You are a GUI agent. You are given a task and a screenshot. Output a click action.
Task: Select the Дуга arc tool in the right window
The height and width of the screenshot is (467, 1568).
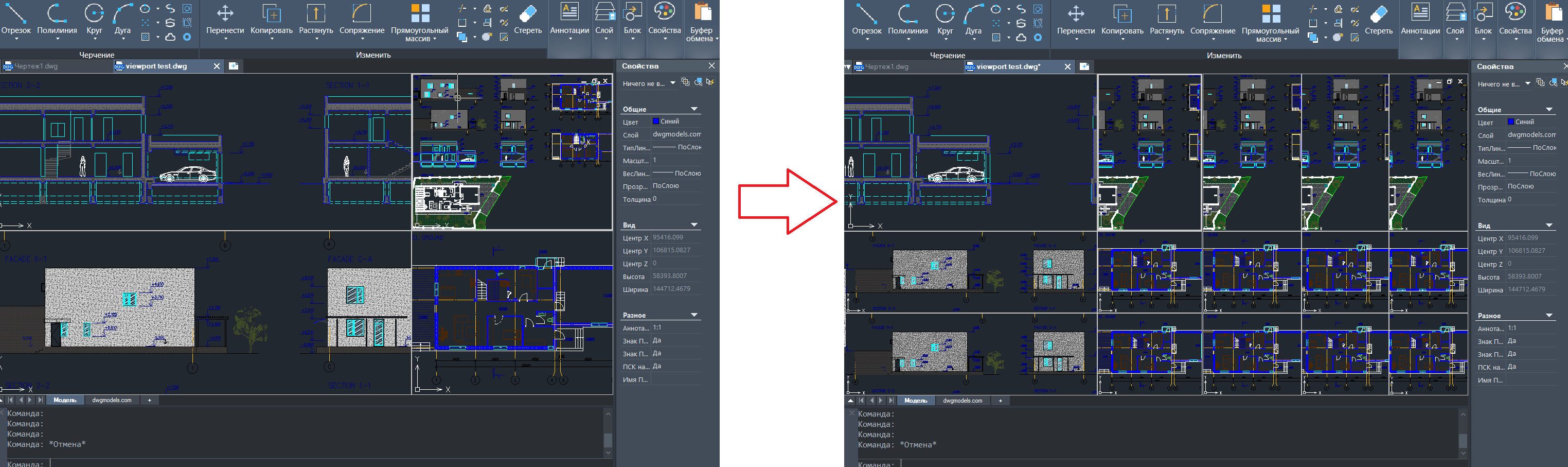pos(973,18)
